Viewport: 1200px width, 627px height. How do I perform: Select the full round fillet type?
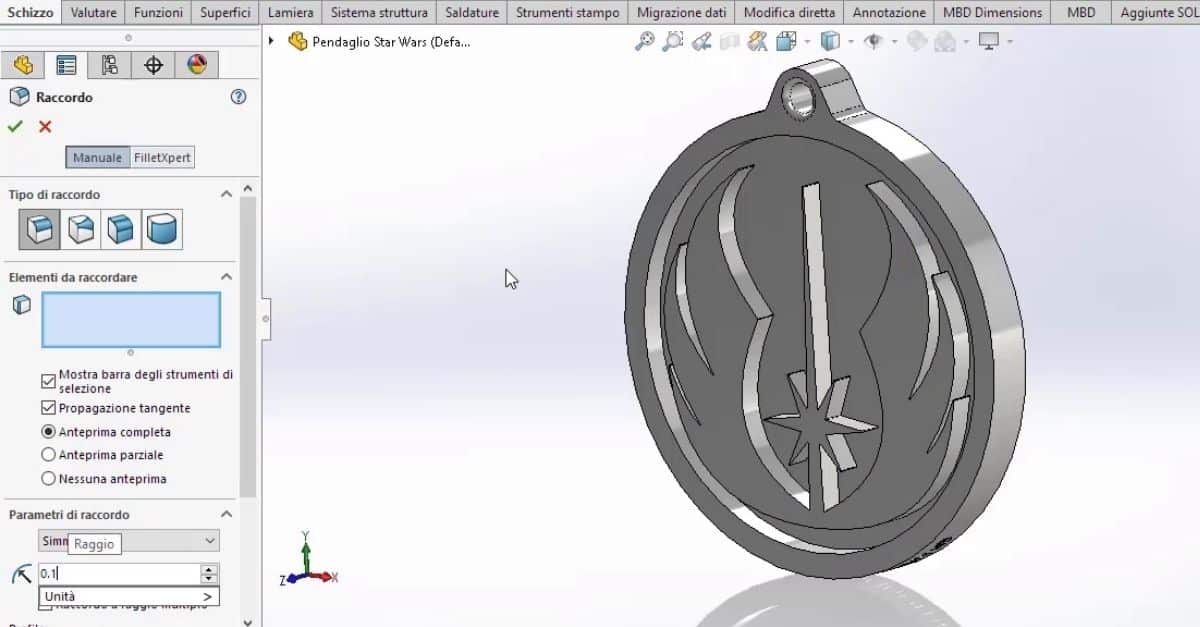click(x=161, y=228)
